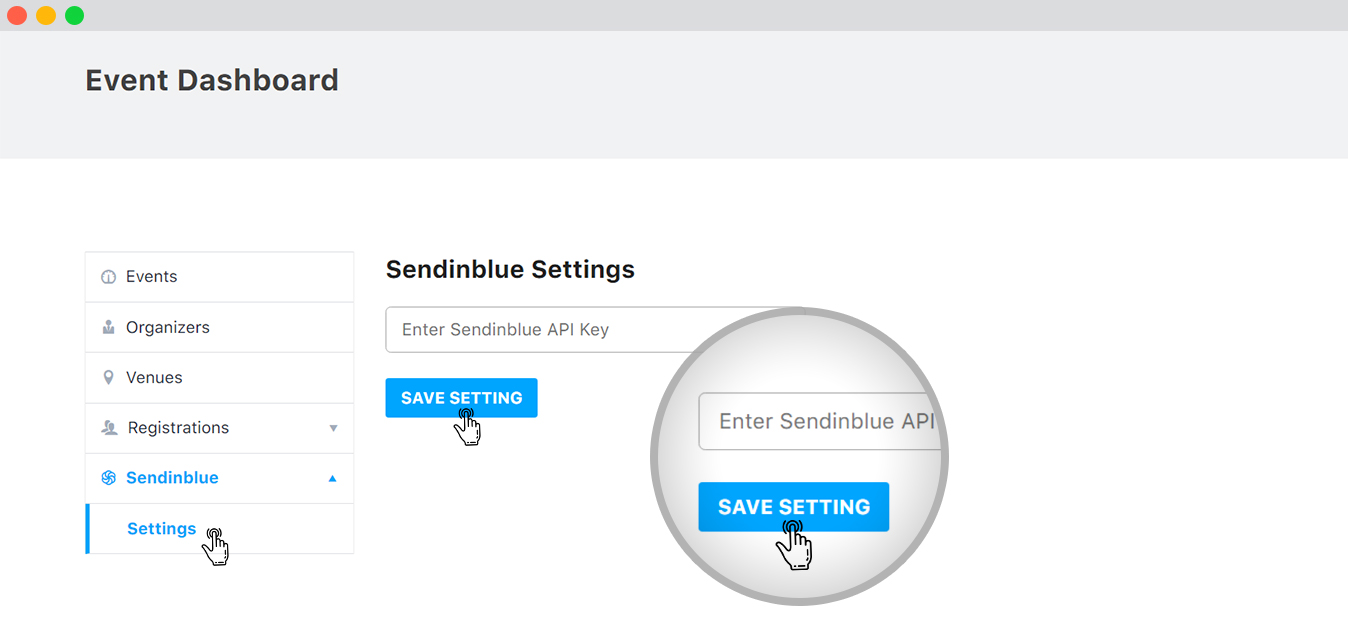Select the Registrations menu label

click(178, 428)
